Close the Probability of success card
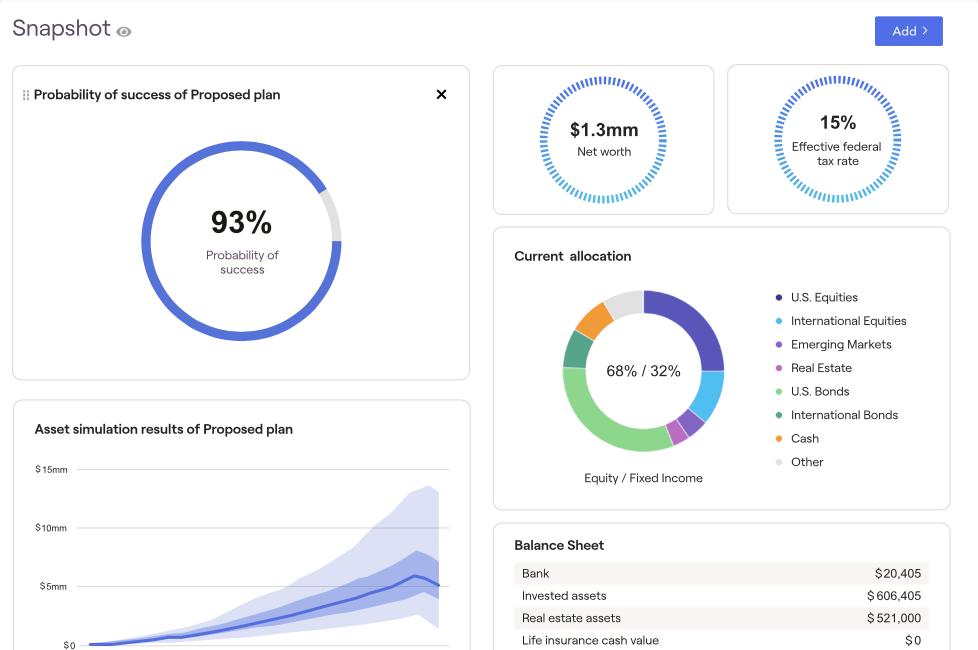The image size is (978, 650). point(441,94)
